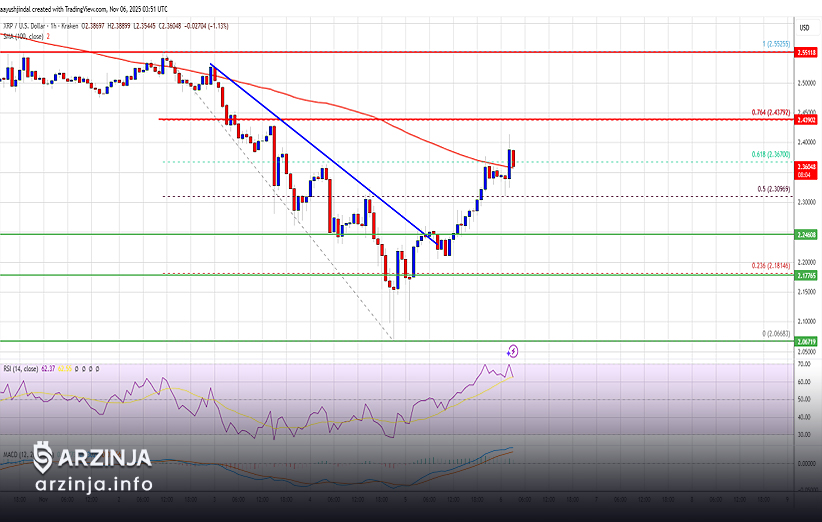Click the green 2.06719 price tag

click(x=806, y=341)
